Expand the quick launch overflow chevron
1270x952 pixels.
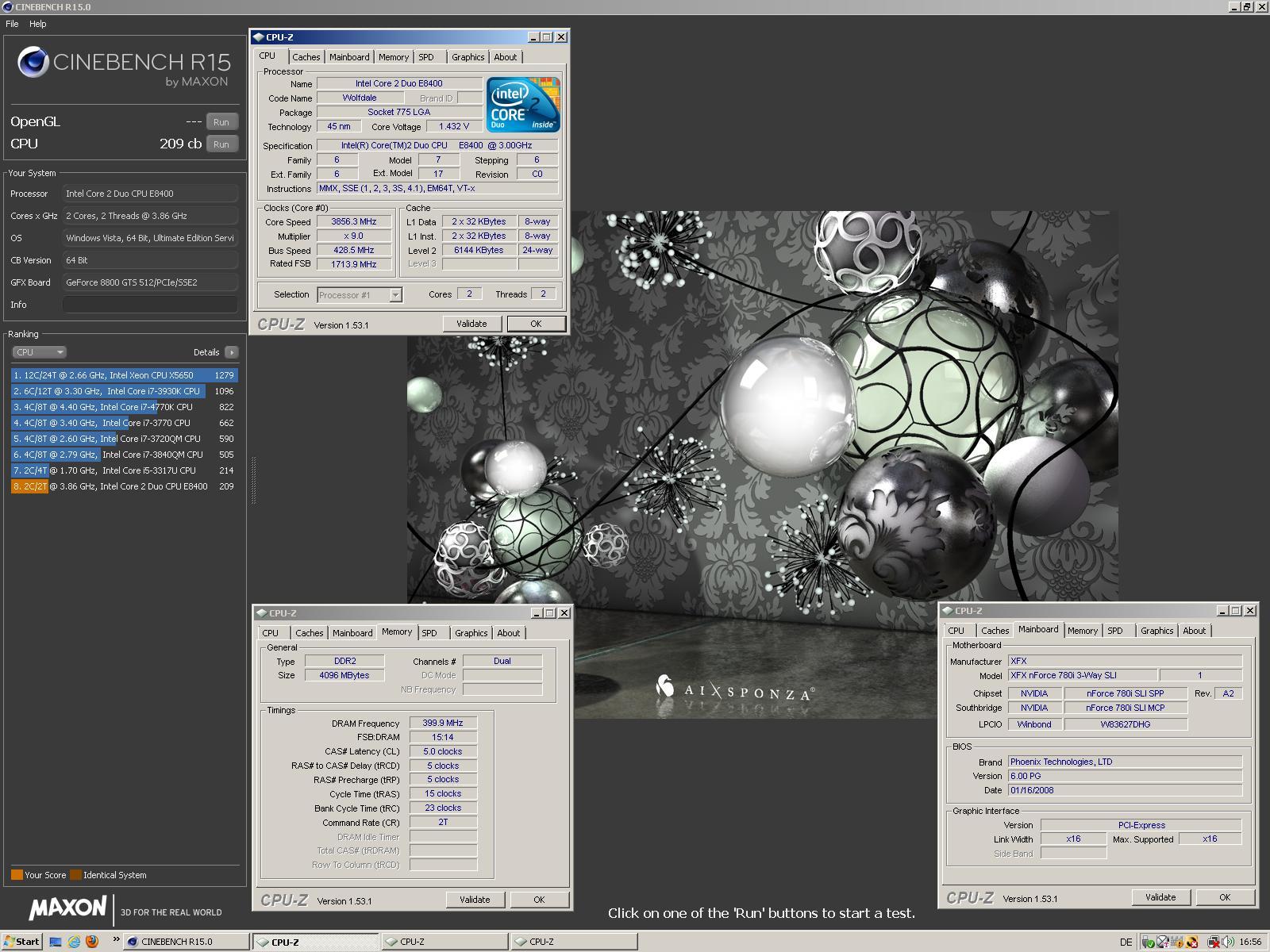pos(116,940)
